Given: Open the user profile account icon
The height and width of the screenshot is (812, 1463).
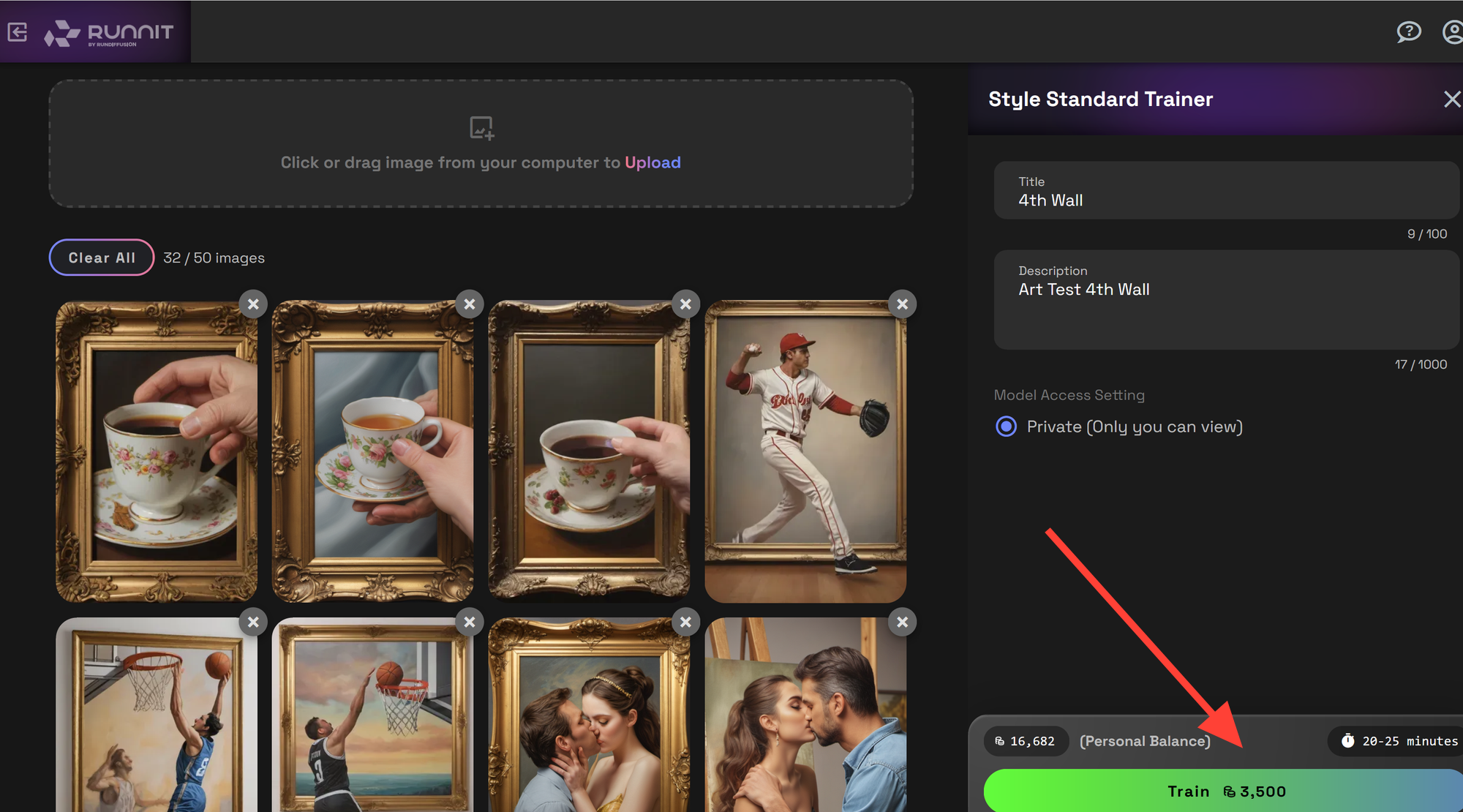Looking at the screenshot, I should point(1453,31).
